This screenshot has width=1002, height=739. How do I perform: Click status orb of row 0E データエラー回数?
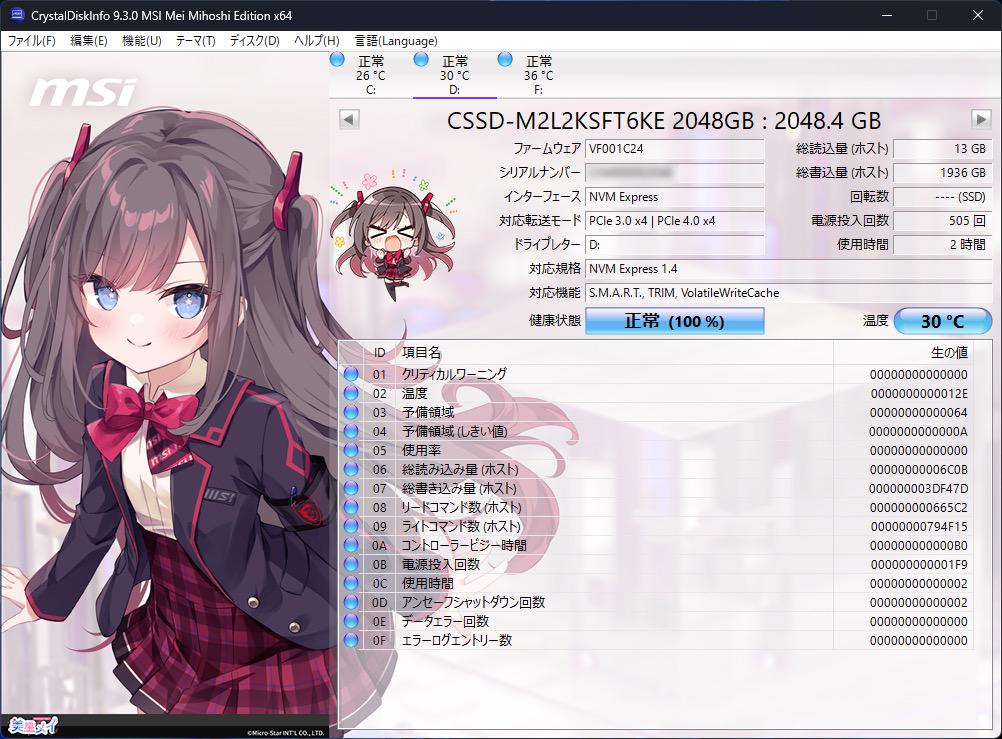pyautogui.click(x=351, y=621)
